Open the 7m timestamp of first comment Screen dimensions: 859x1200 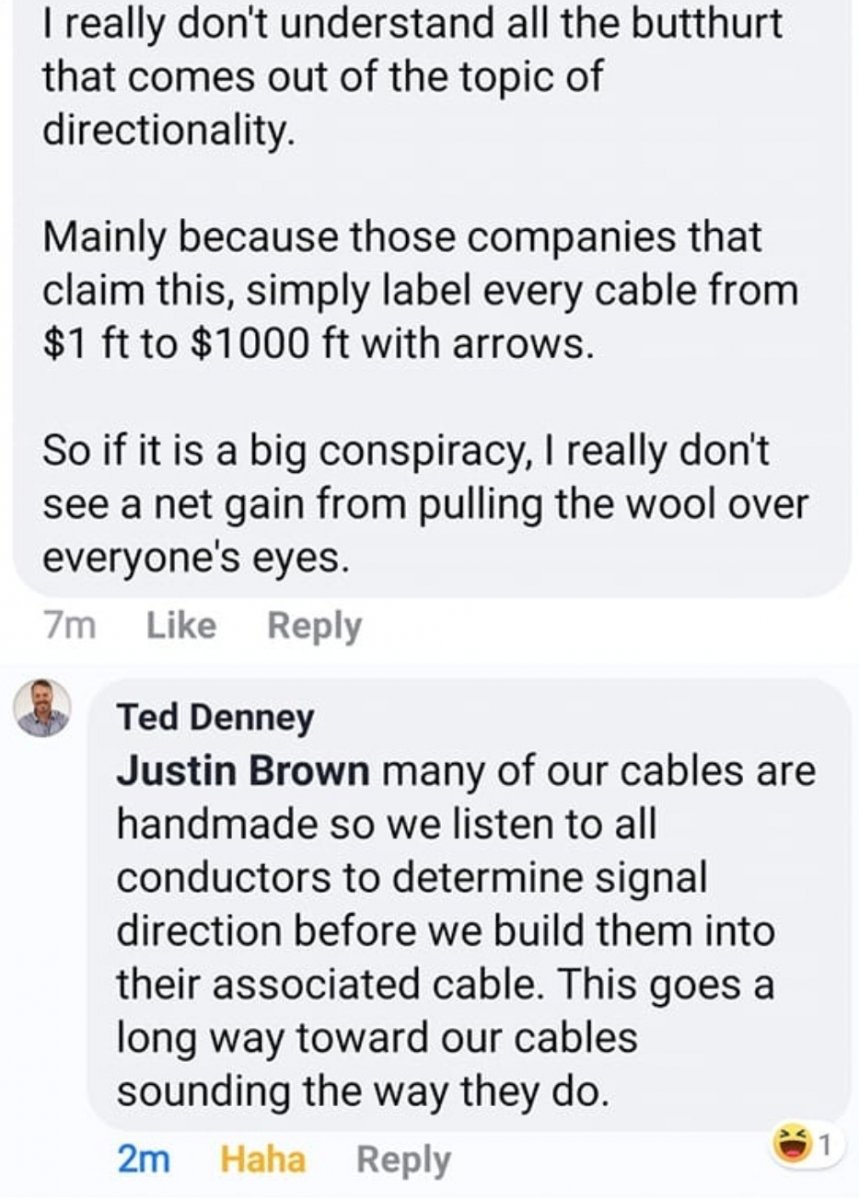[x=70, y=626]
